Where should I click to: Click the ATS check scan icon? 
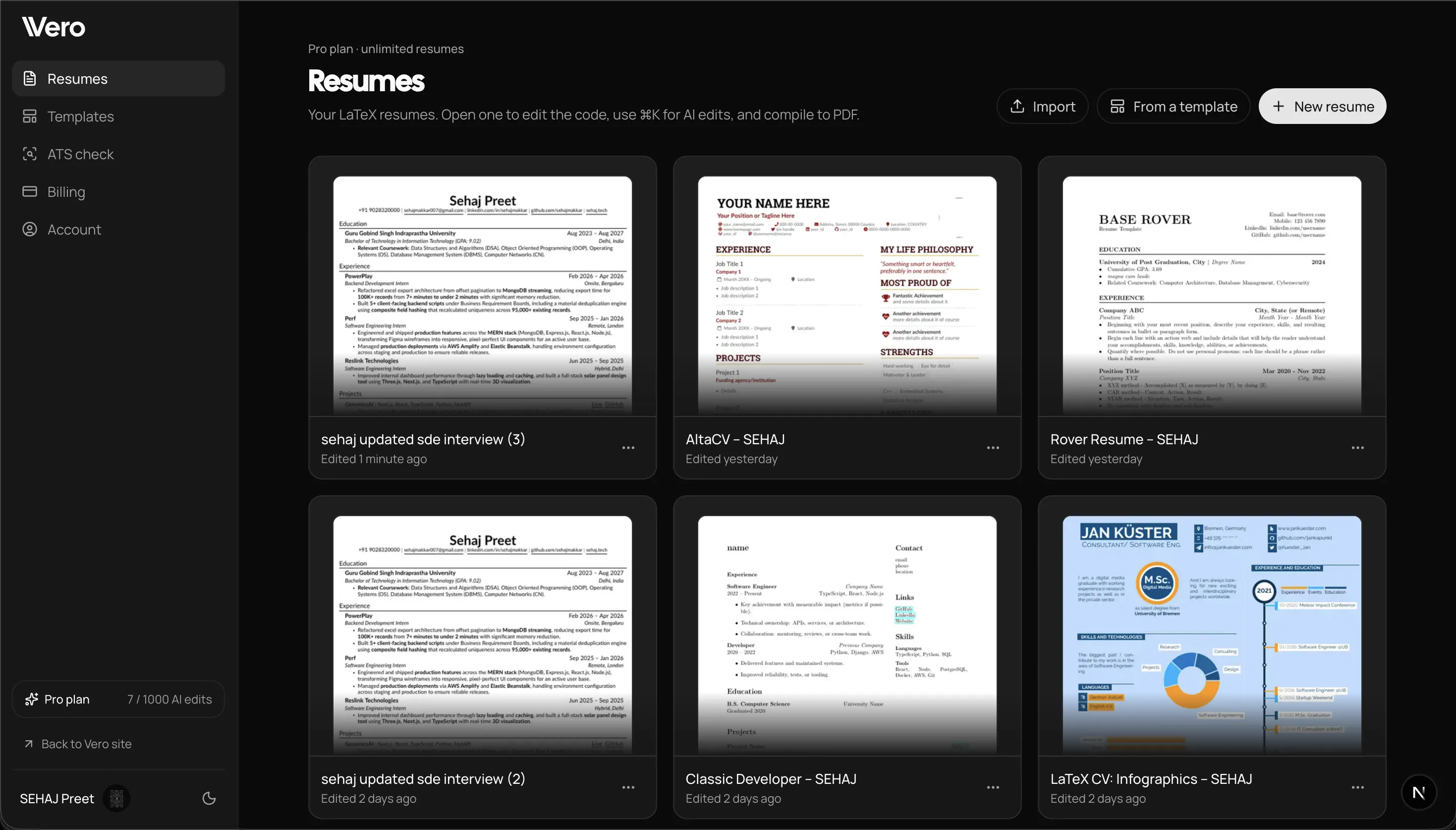[x=30, y=154]
